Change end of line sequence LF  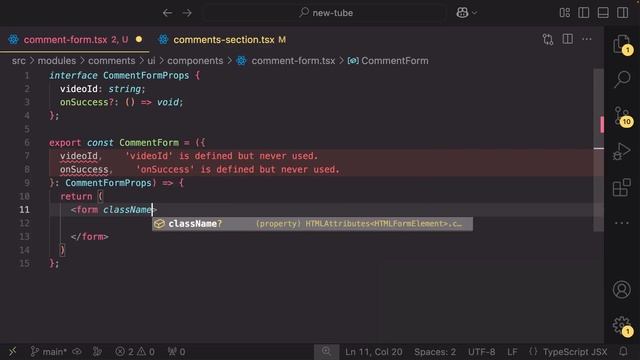[x=512, y=351]
